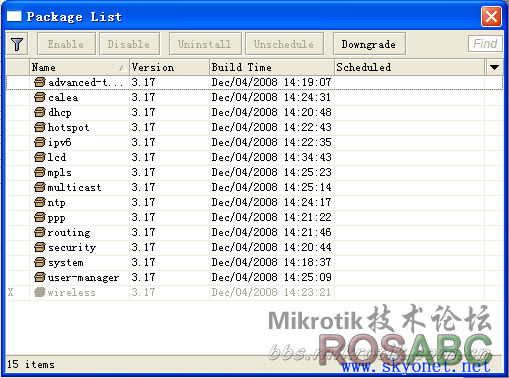Click the multicast package icon
Screen dimensions: 509x378
[x=40, y=187]
